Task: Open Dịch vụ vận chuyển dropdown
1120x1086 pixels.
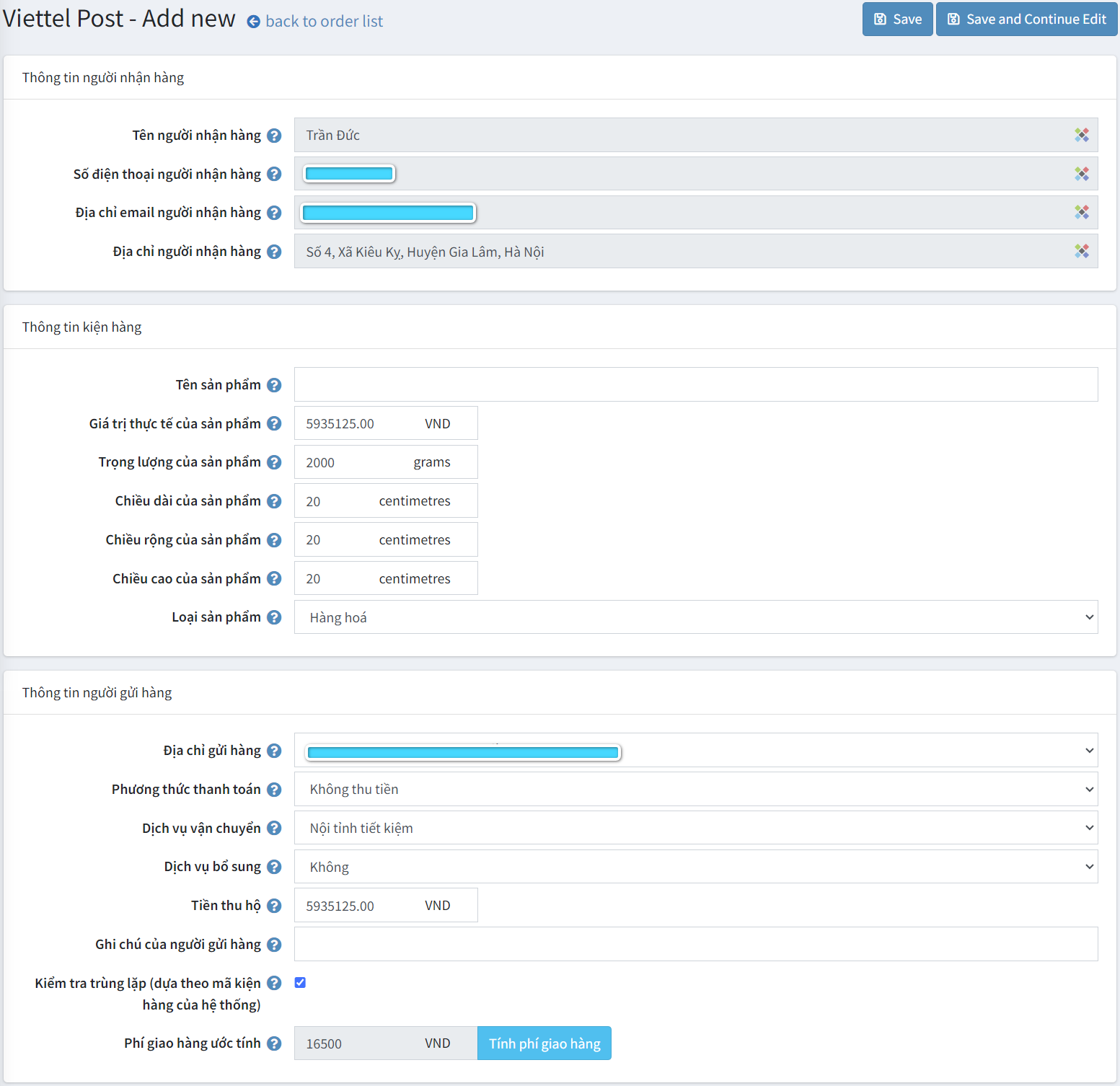Action: (696, 828)
